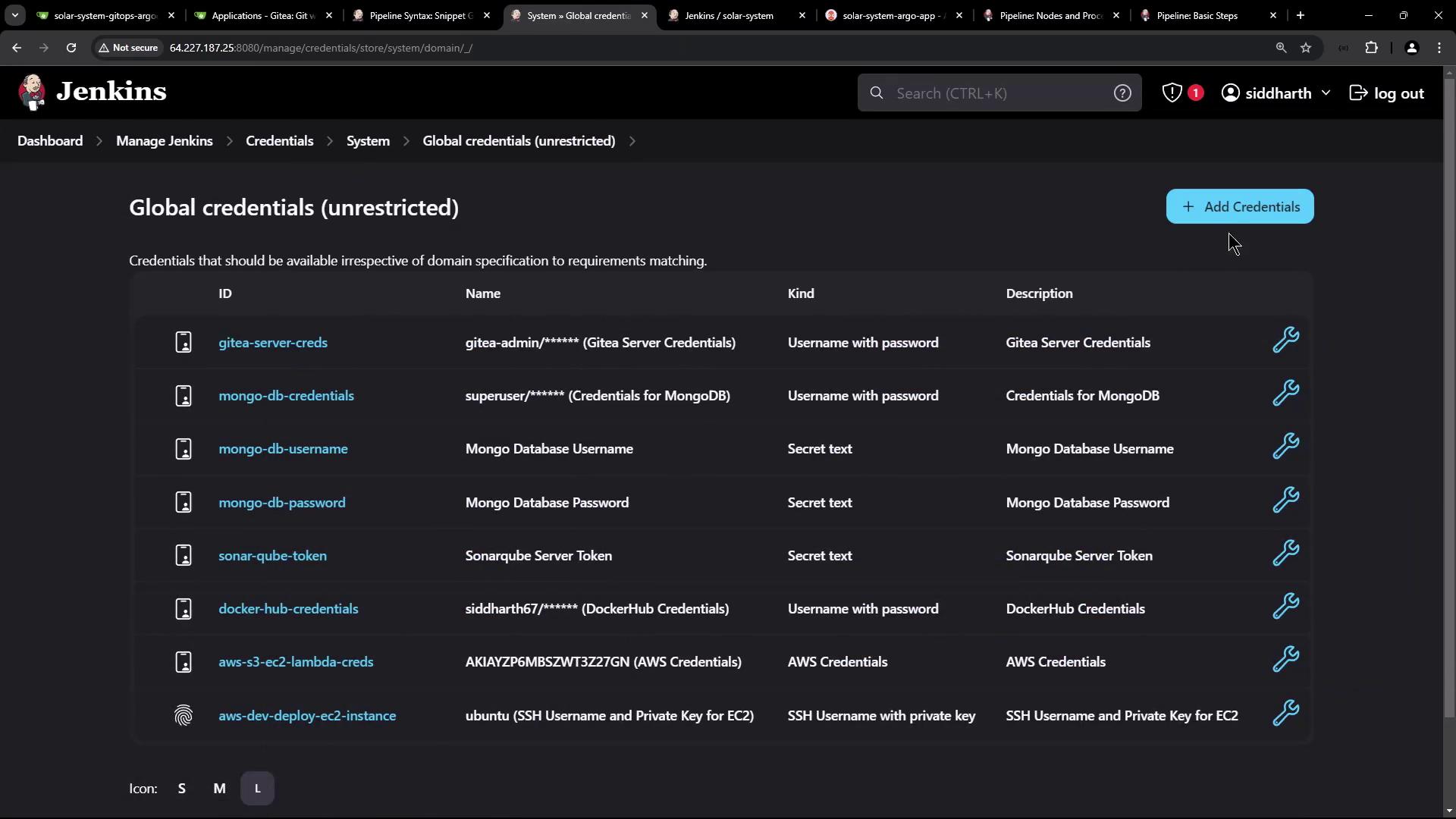Click the Jenkins butler logo
The height and width of the screenshot is (819, 1456).
click(32, 93)
